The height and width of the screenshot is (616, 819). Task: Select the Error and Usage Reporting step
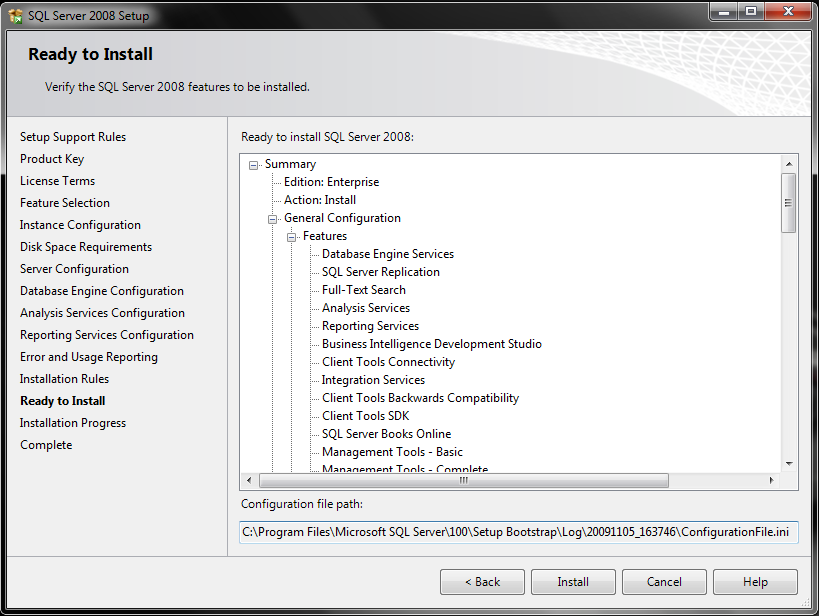click(x=89, y=357)
